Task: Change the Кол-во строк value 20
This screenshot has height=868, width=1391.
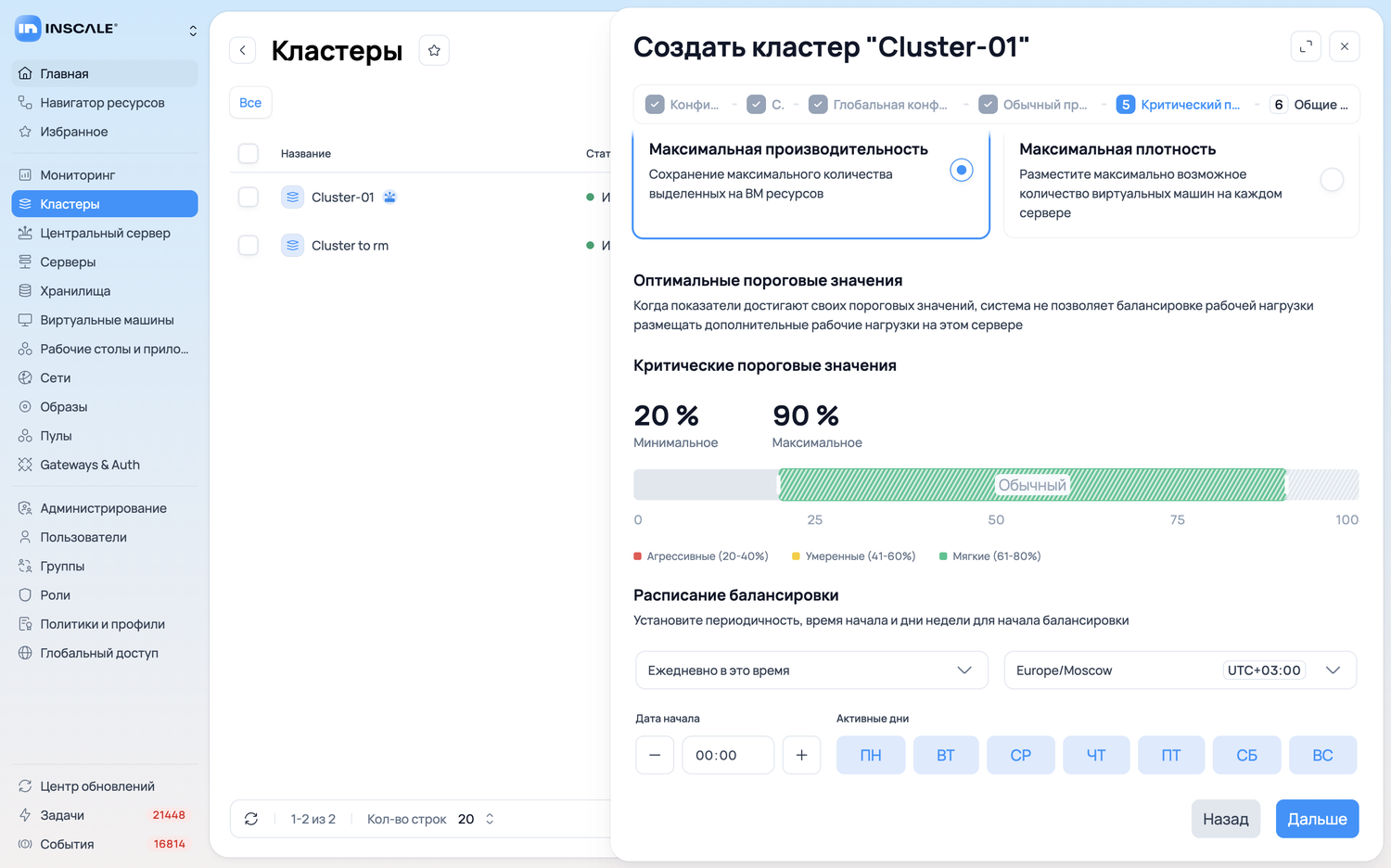Action: [476, 819]
